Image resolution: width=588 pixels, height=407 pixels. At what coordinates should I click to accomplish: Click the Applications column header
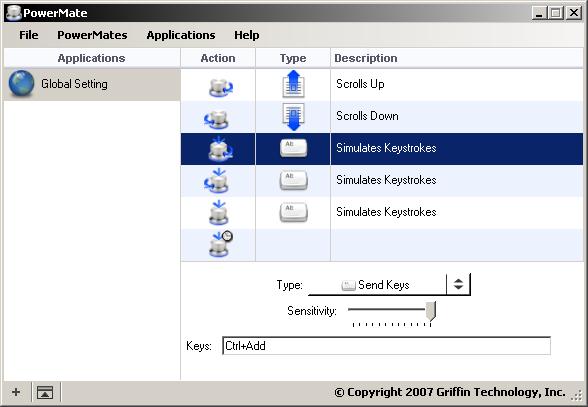[x=92, y=58]
